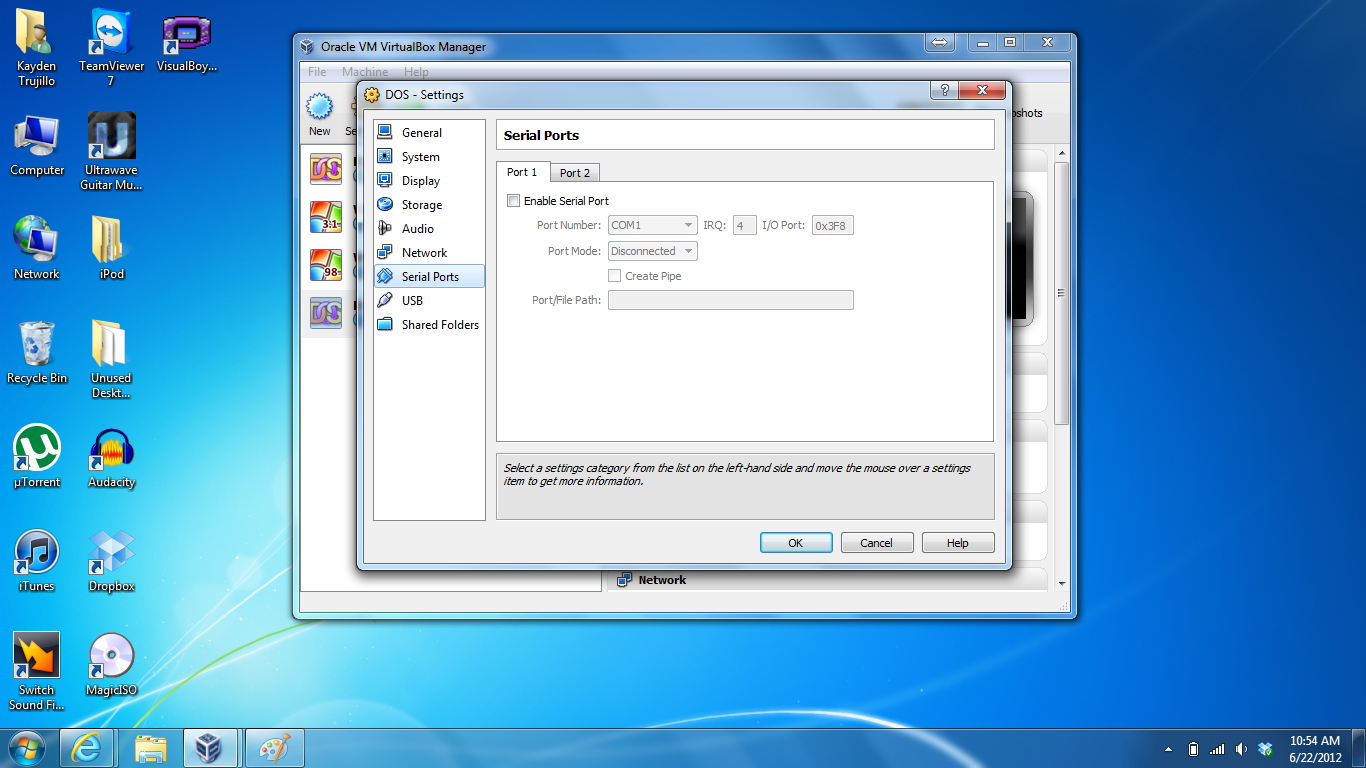
Task: Open Unused Desktop folder shortcut
Action: (x=111, y=359)
